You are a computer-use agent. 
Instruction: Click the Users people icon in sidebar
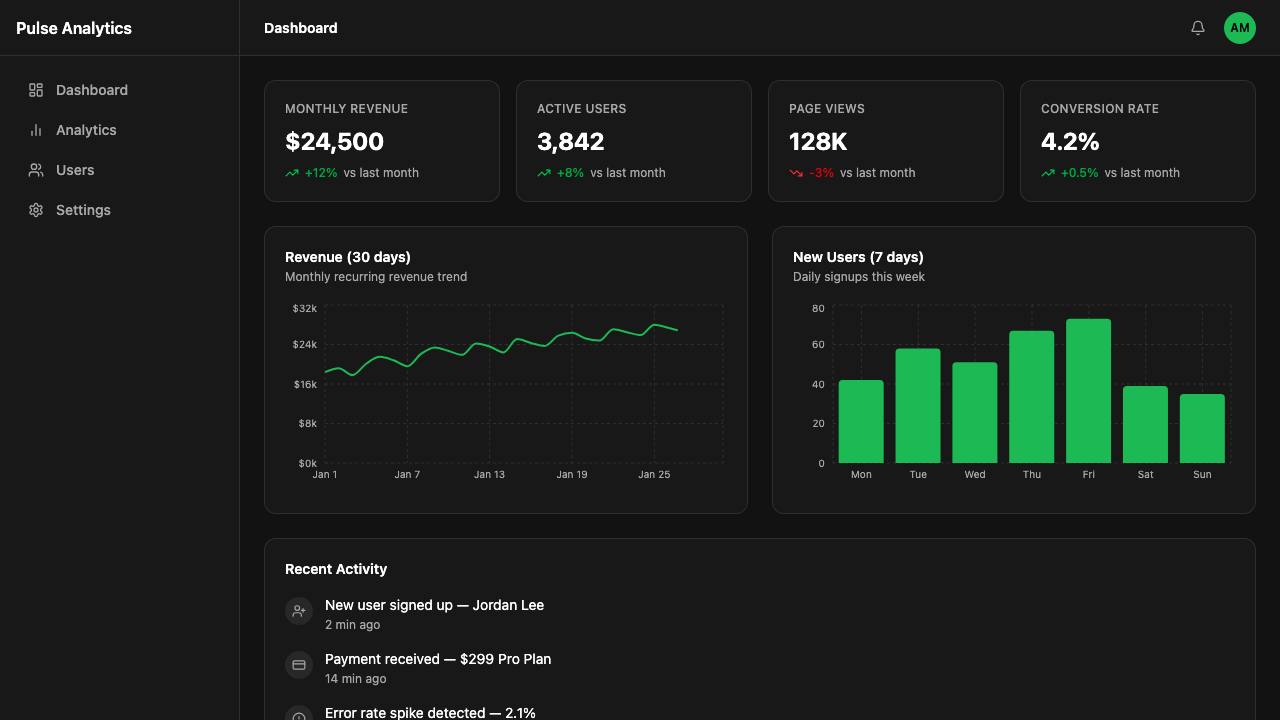(36, 170)
